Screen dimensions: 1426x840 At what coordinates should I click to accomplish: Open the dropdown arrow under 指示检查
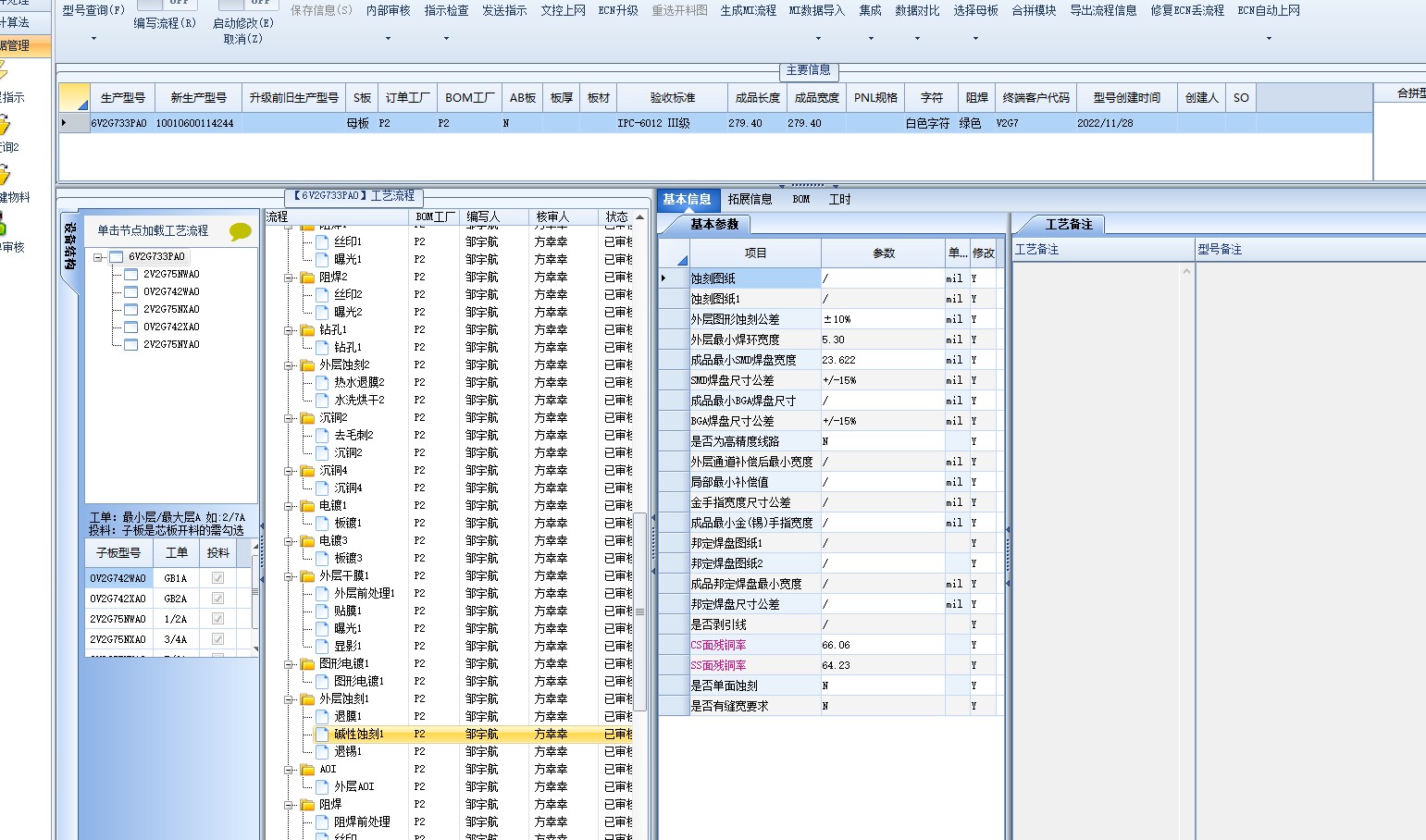pos(446,39)
